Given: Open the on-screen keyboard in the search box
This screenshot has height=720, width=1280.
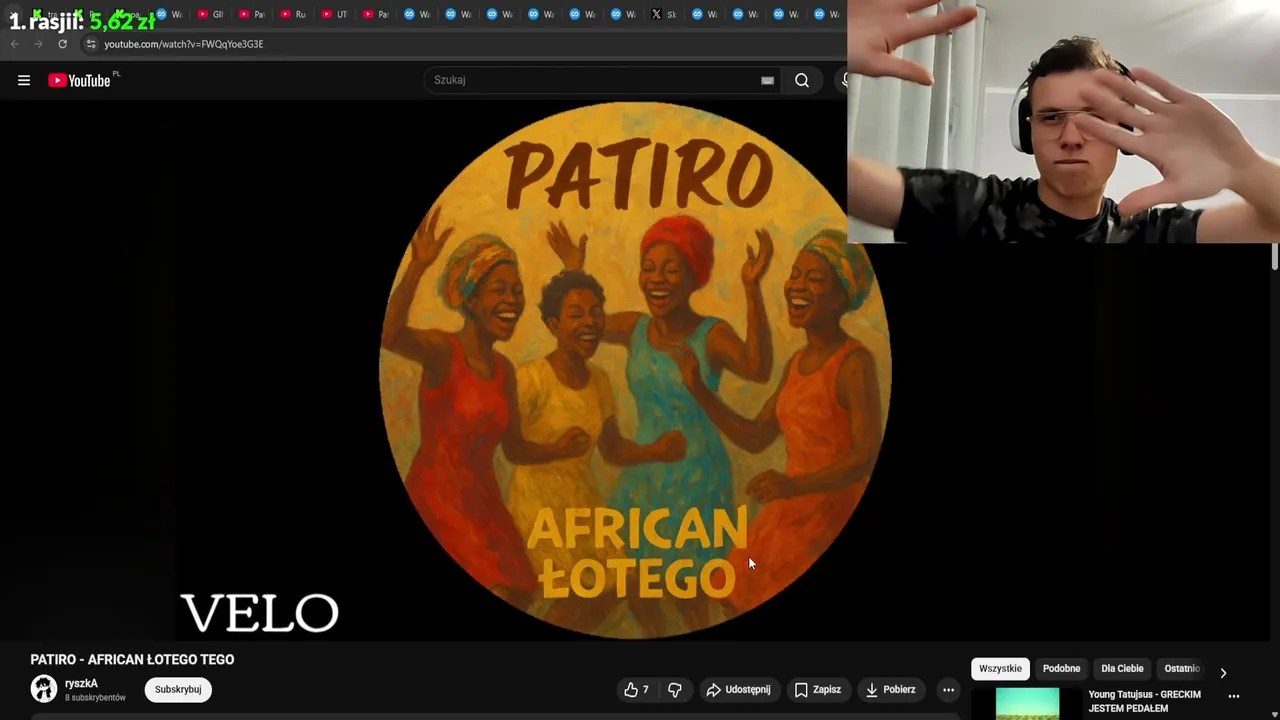Looking at the screenshot, I should click(x=767, y=80).
